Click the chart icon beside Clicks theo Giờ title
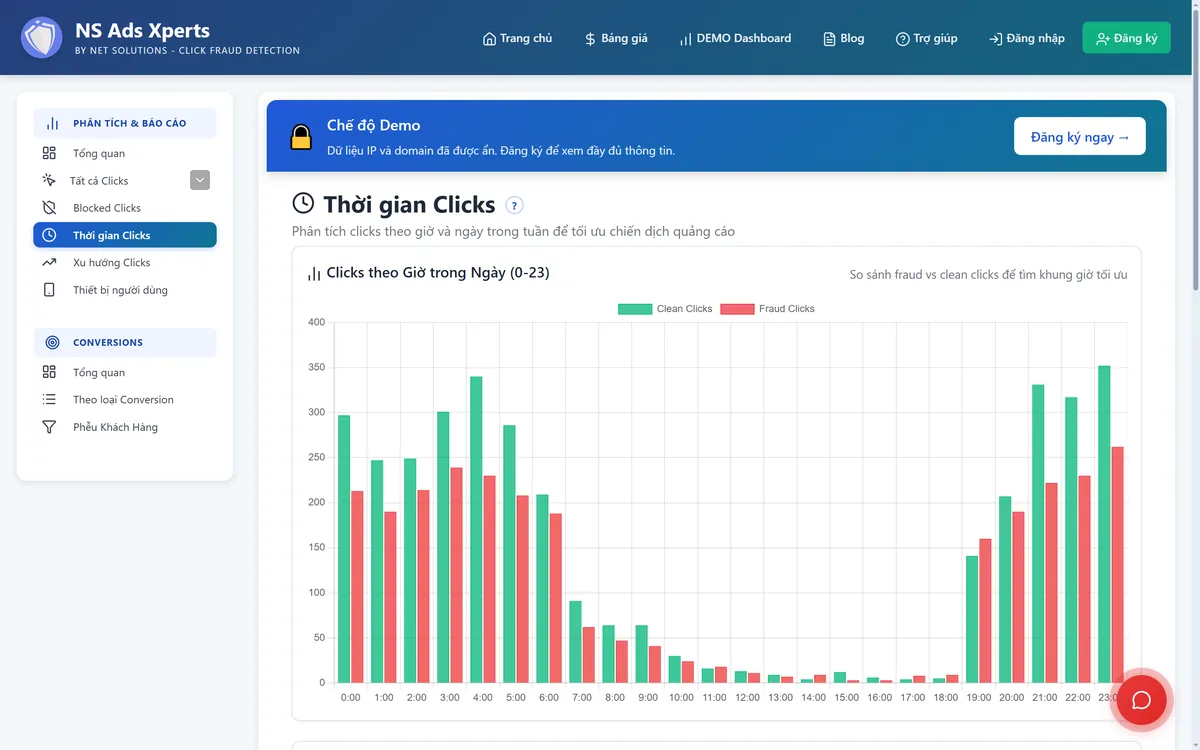Viewport: 1200px width, 750px height. tap(314, 273)
